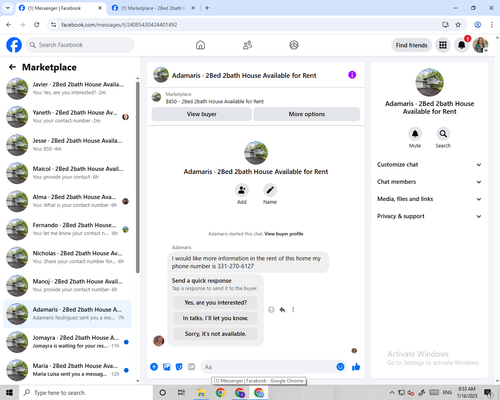
Task: Open File Explorer from taskbar
Action: point(201,393)
